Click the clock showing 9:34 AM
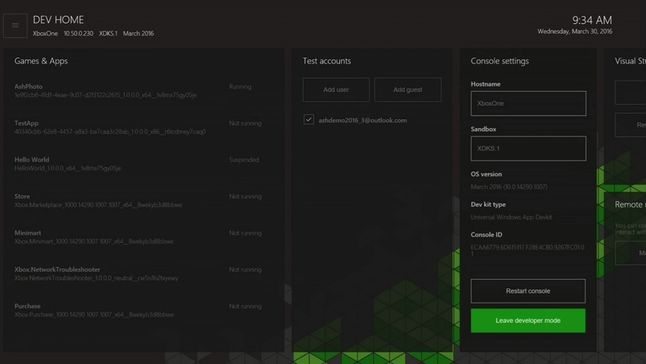 592,20
